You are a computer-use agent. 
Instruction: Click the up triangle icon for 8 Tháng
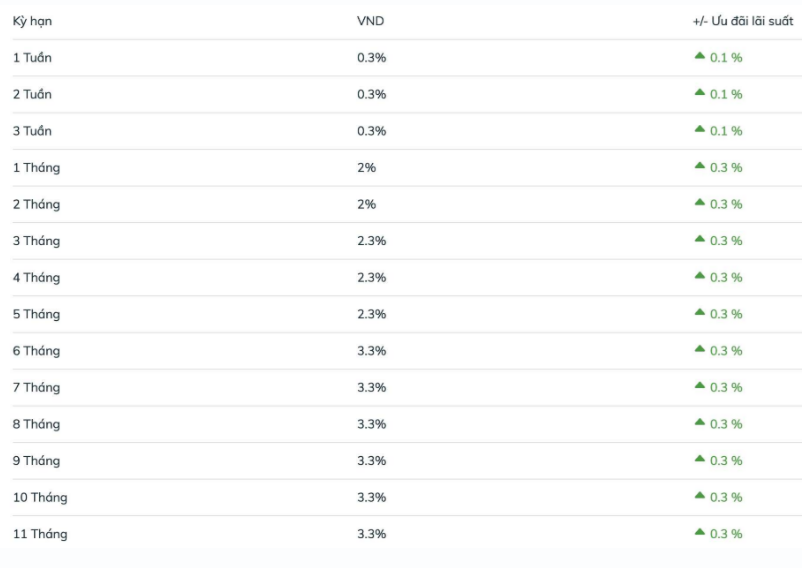(x=700, y=423)
